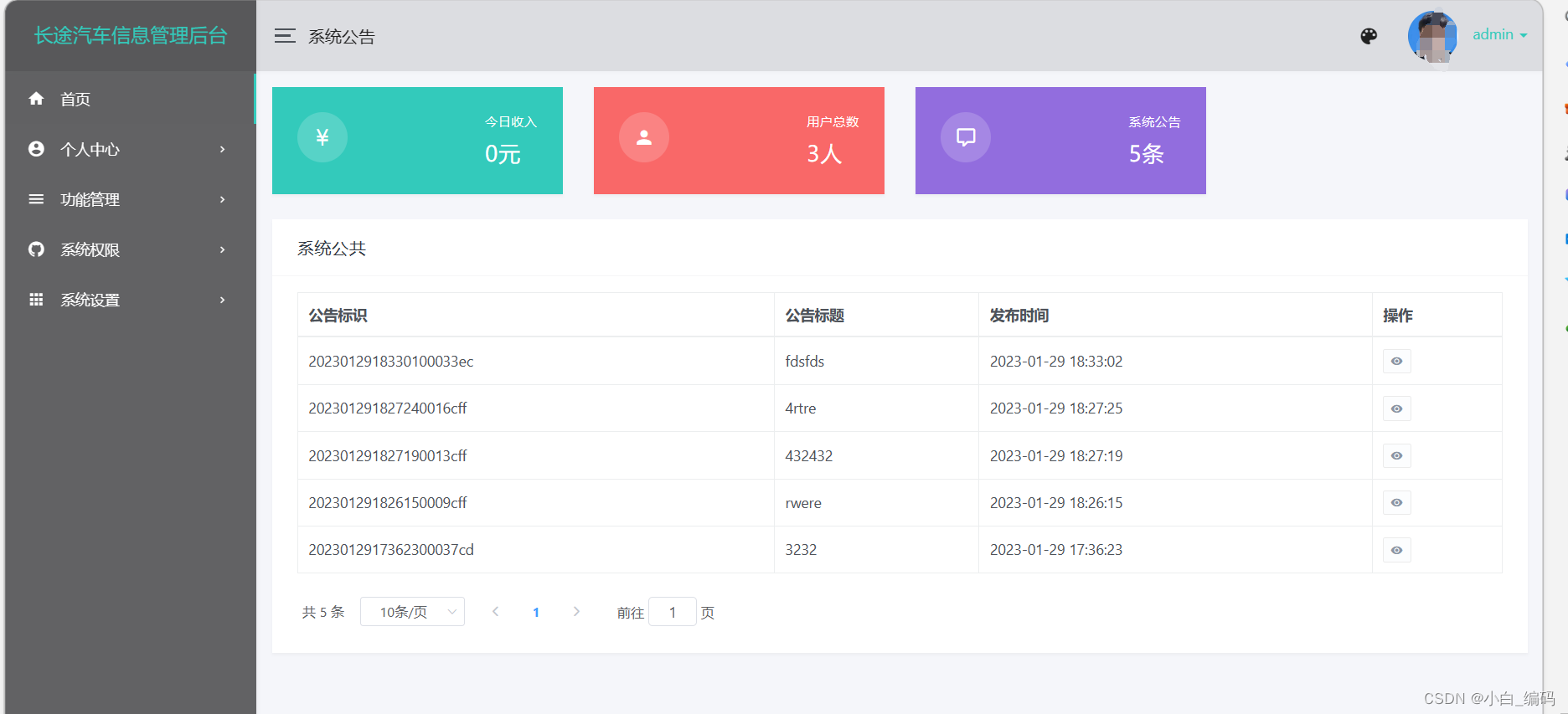The height and width of the screenshot is (714, 1568).
Task: Click the 功能管理 list icon
Action: pyautogui.click(x=36, y=199)
